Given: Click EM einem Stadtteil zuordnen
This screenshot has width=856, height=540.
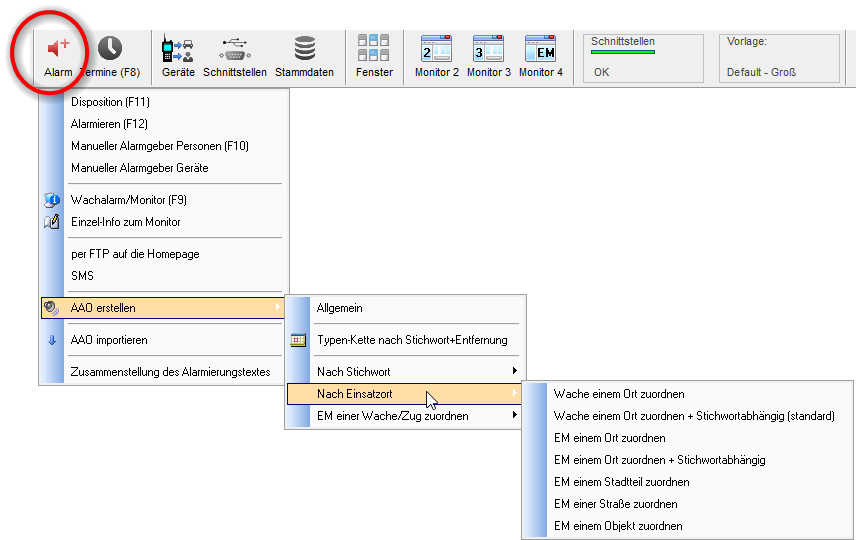Looking at the screenshot, I should click(x=621, y=482).
